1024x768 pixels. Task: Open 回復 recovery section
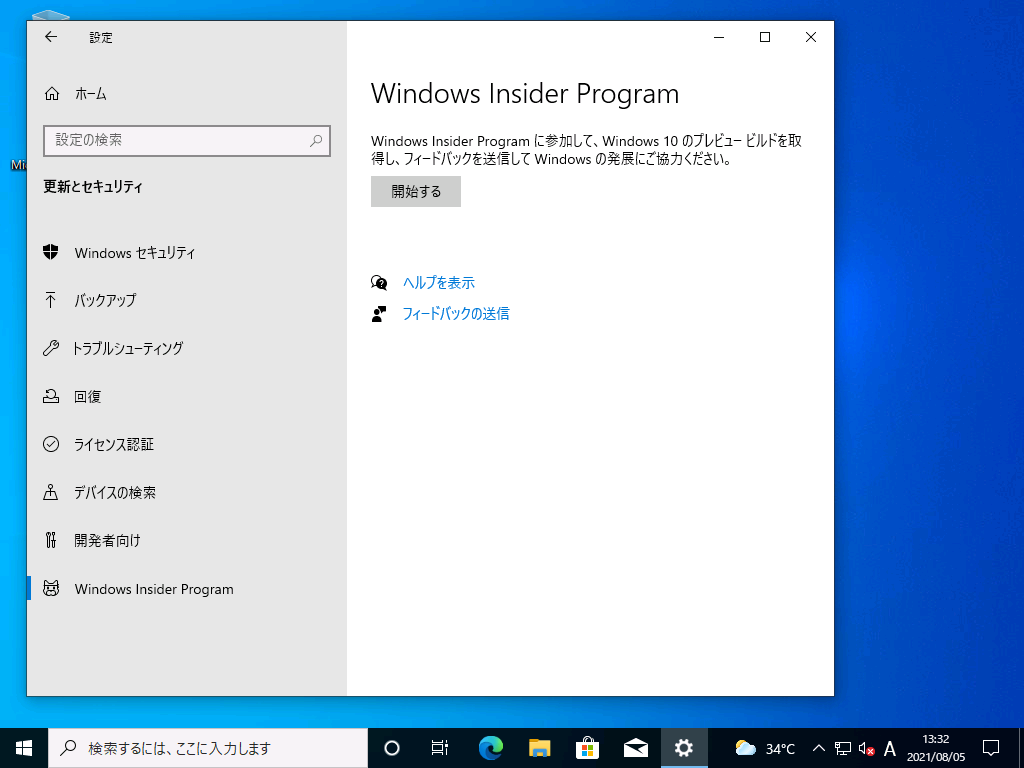(x=187, y=396)
